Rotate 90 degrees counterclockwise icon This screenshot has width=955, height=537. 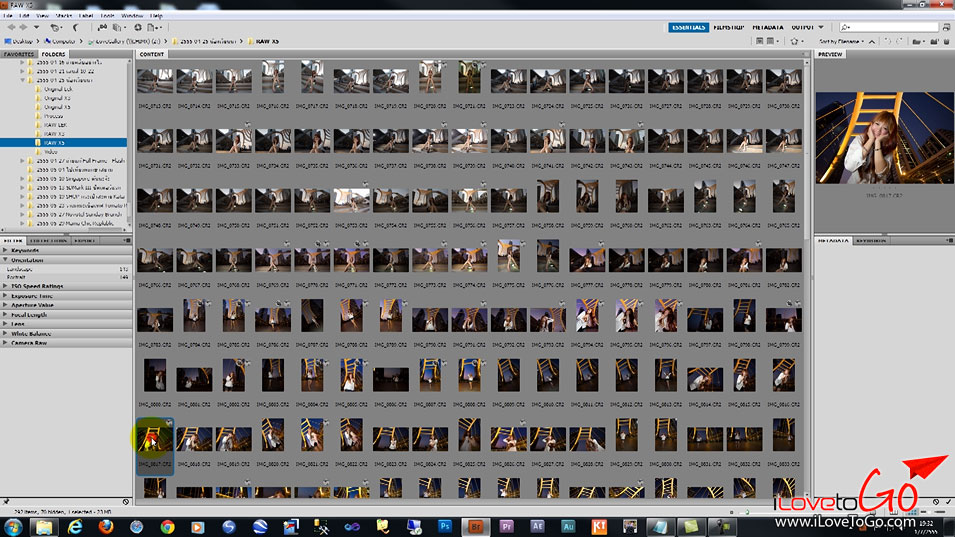click(887, 41)
